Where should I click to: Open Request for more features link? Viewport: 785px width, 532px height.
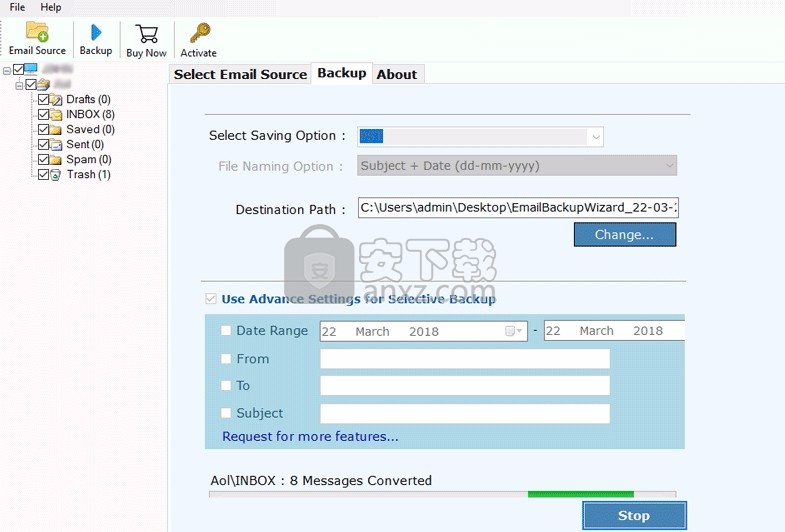tap(310, 437)
